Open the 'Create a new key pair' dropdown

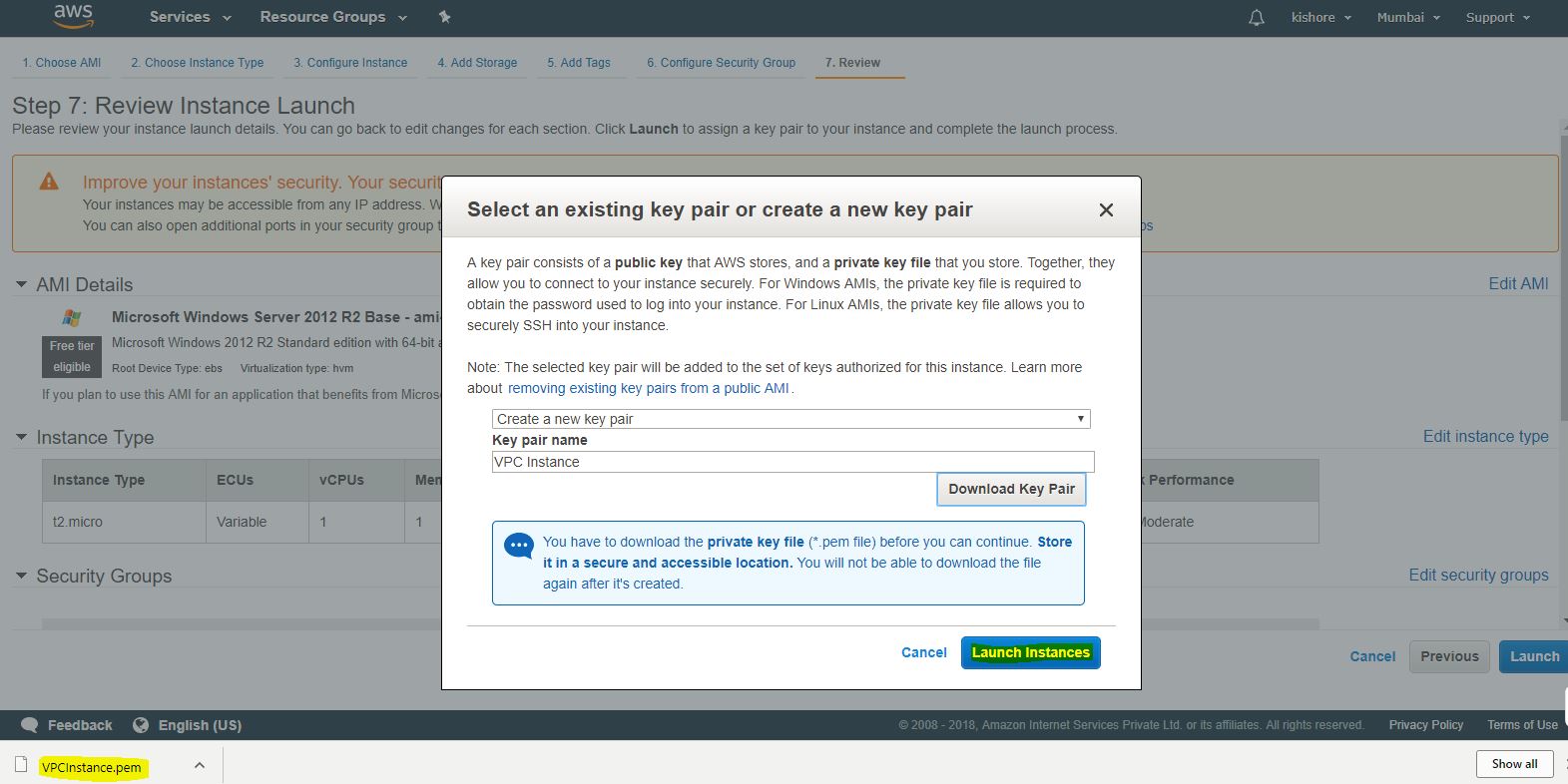(790, 419)
